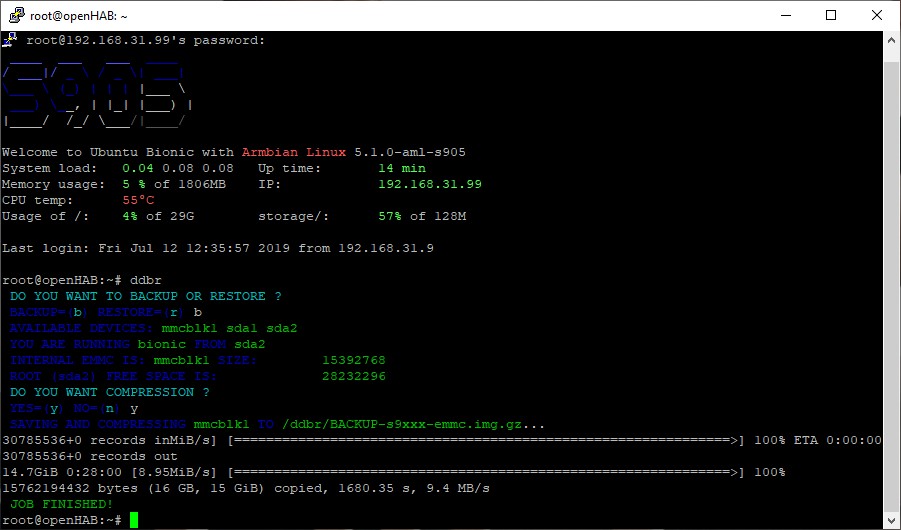Click green IP address '192.168.31.99'
This screenshot has width=901, height=530.
pos(430,185)
